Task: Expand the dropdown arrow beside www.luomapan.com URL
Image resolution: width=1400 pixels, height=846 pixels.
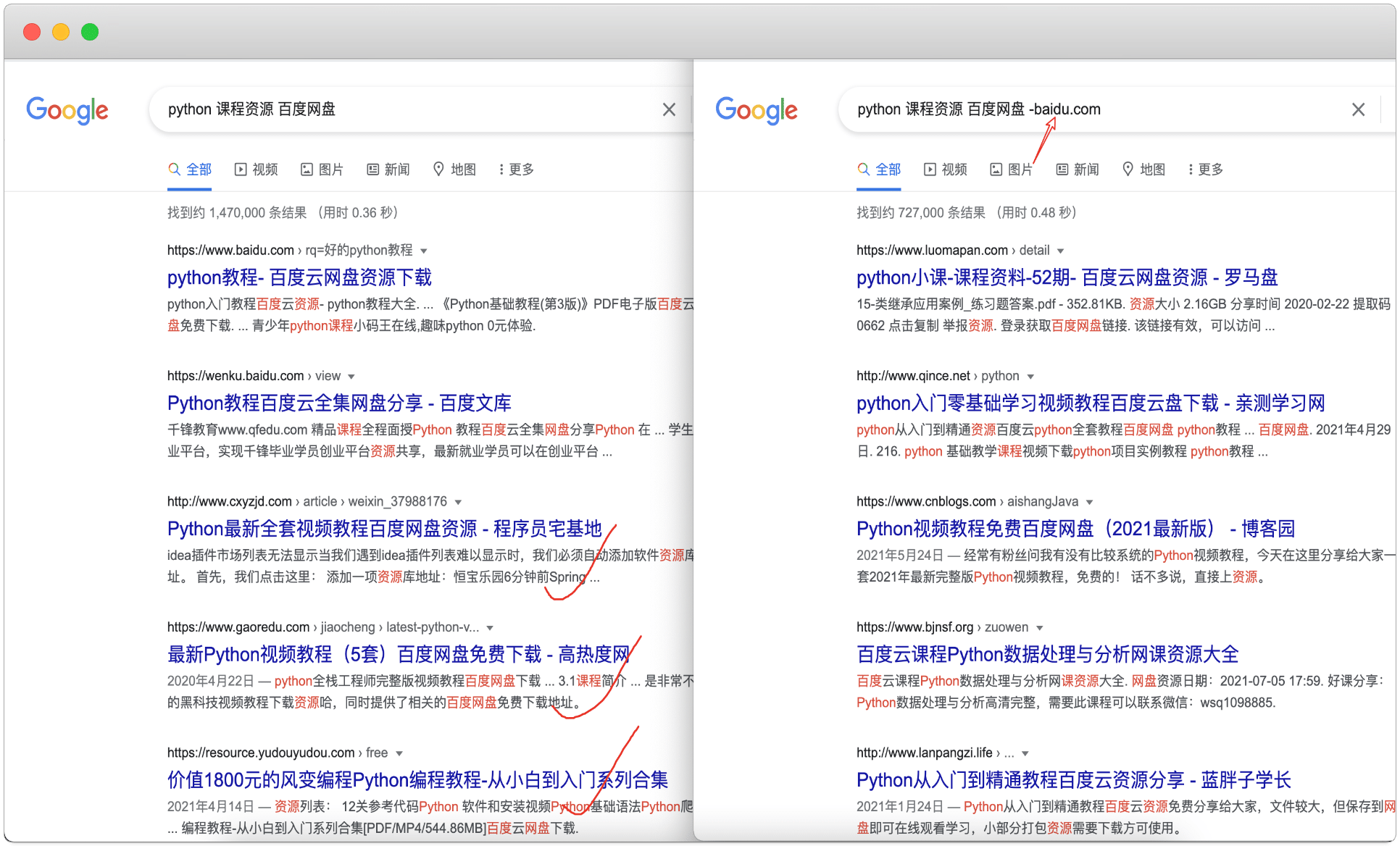Action: pyautogui.click(x=1060, y=251)
